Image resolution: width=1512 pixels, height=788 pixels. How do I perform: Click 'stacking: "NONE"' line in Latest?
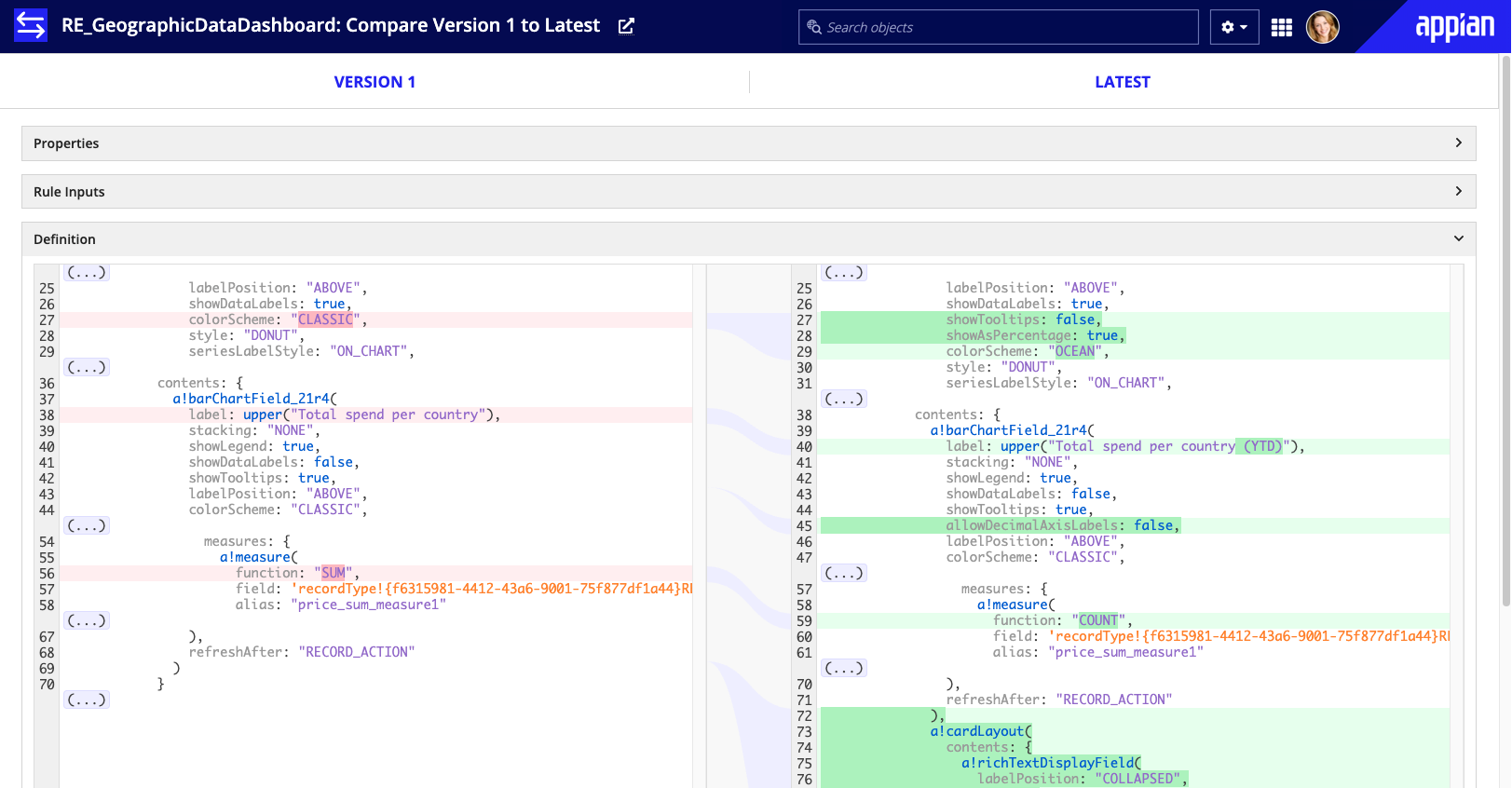(x=1012, y=462)
